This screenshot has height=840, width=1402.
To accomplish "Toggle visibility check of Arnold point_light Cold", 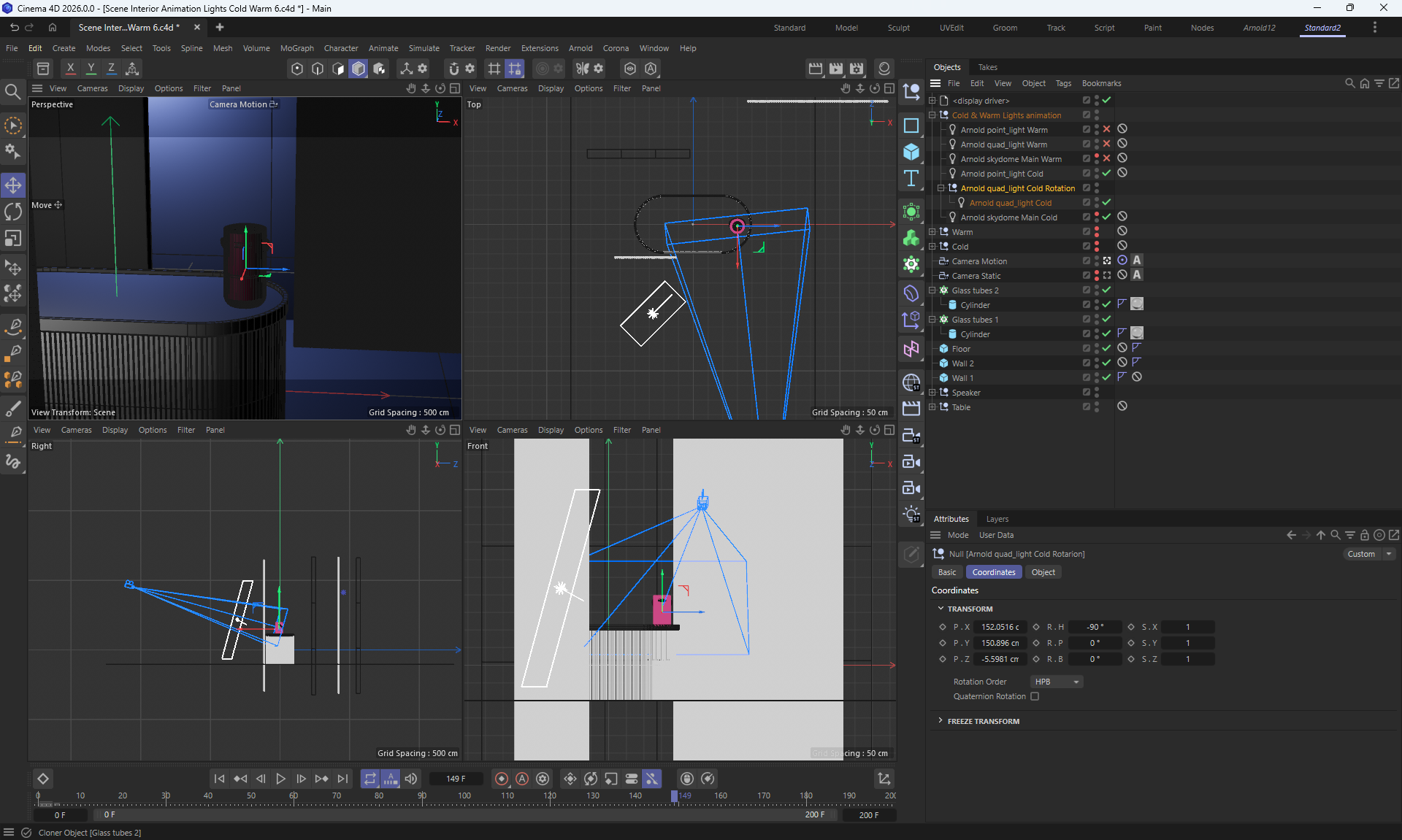I will coord(1106,173).
